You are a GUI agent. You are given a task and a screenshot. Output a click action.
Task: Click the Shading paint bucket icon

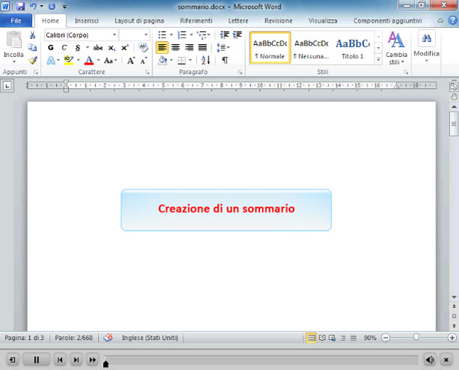[163, 60]
